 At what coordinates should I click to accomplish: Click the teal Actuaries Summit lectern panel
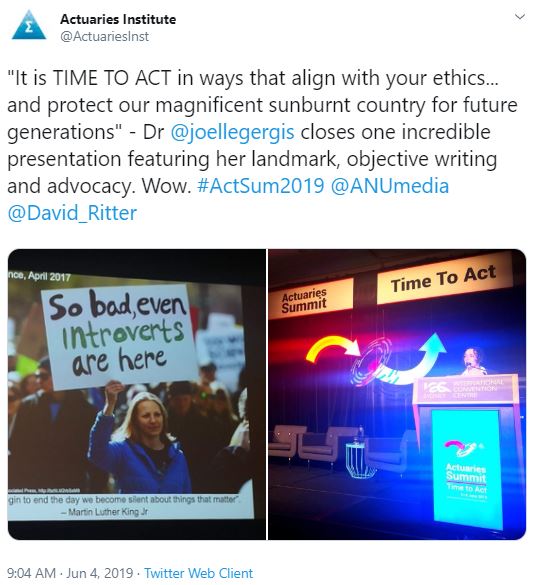pyautogui.click(x=466, y=468)
